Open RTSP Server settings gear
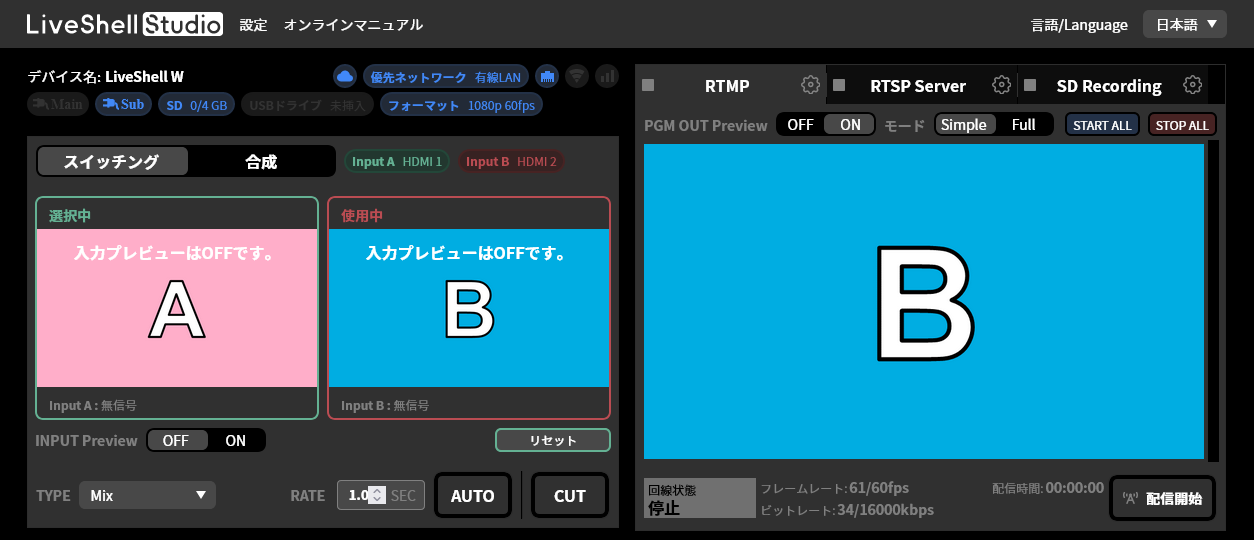The image size is (1254, 540). pos(1001,85)
